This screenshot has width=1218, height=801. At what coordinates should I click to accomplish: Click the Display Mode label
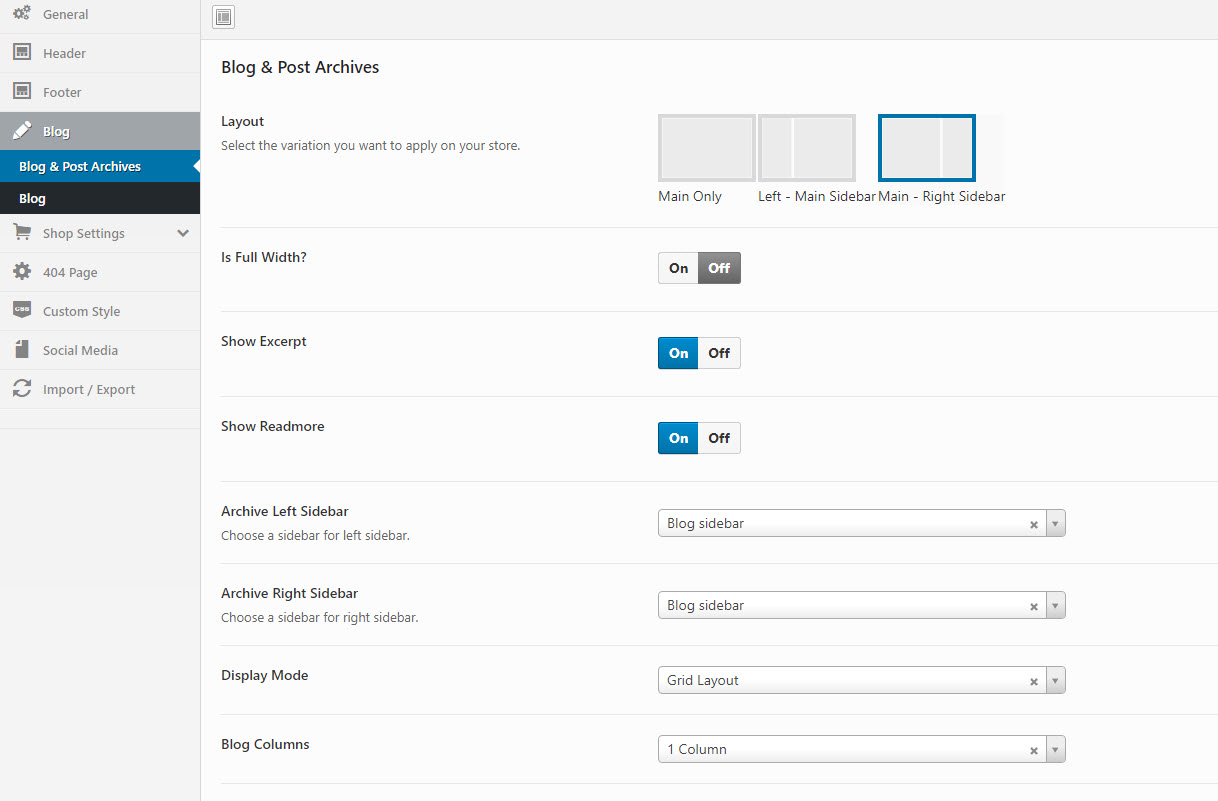[x=265, y=675]
